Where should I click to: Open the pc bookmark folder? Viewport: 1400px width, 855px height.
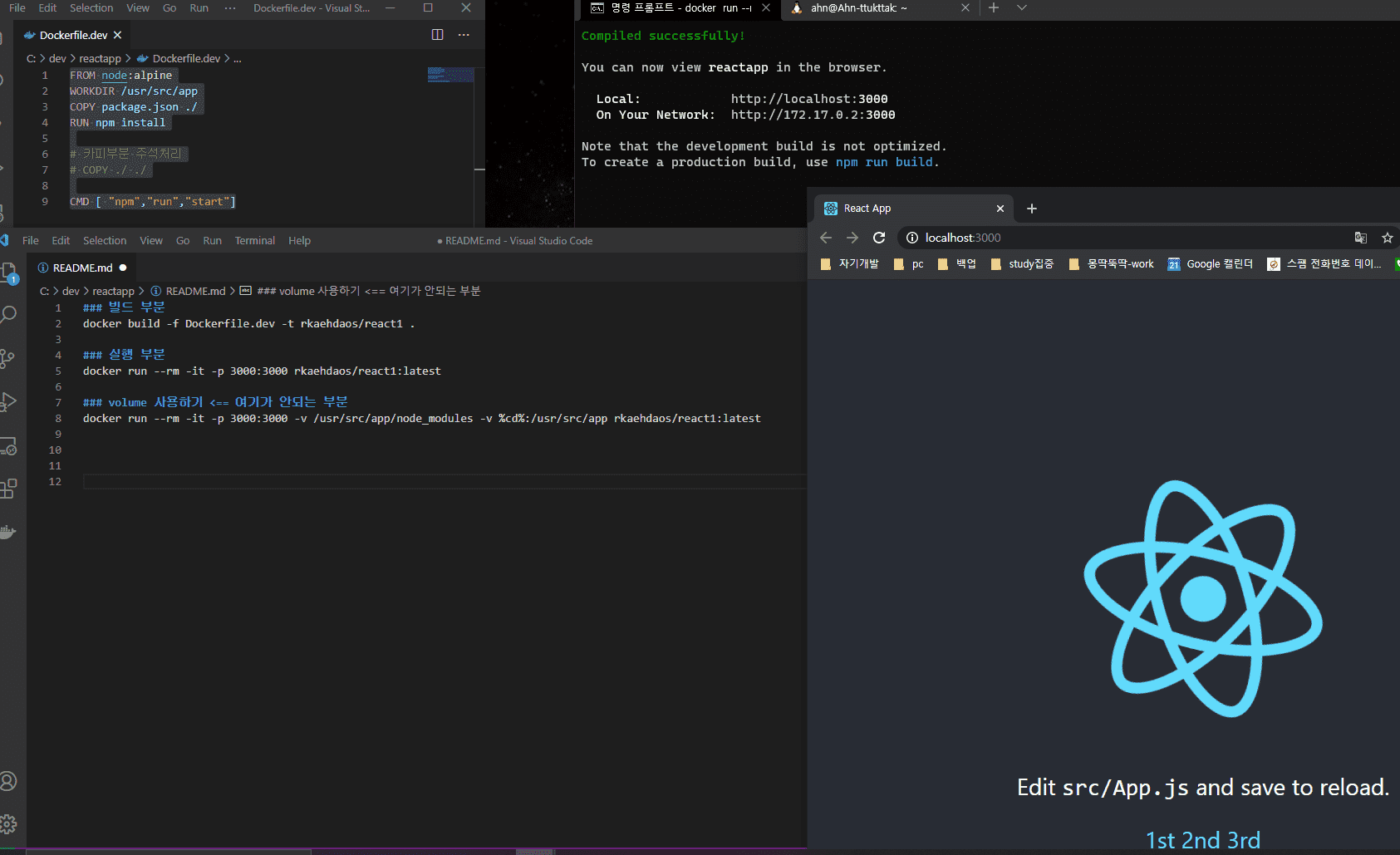pyautogui.click(x=908, y=263)
